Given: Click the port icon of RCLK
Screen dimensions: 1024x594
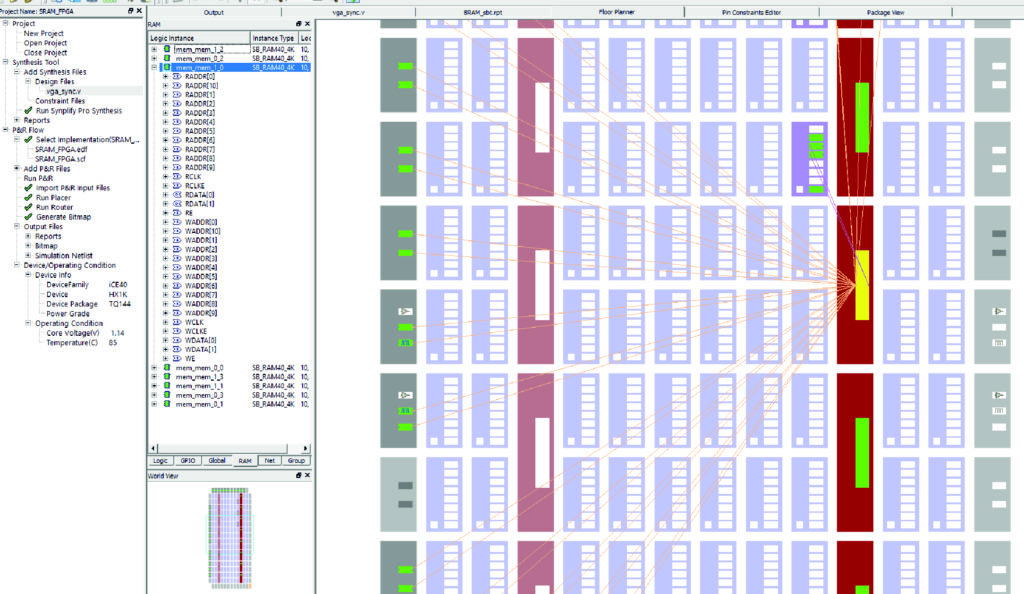Looking at the screenshot, I should pos(177,176).
